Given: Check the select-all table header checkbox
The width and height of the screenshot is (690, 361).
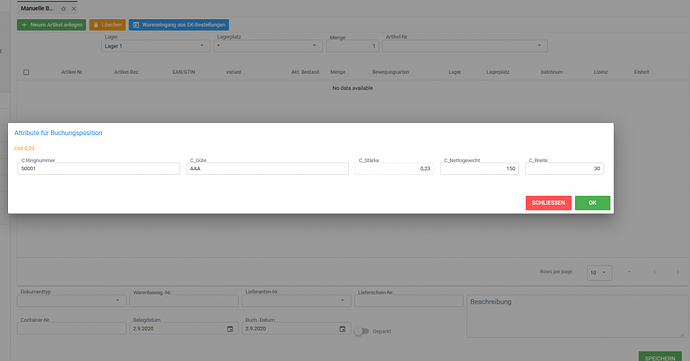Looking at the screenshot, I should (x=26, y=72).
